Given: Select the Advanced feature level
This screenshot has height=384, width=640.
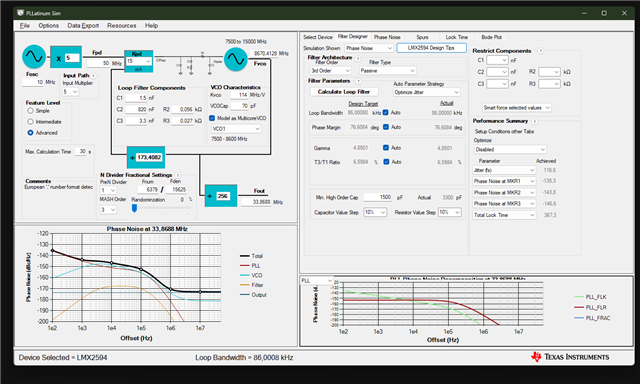Looking at the screenshot, I should [30, 133].
